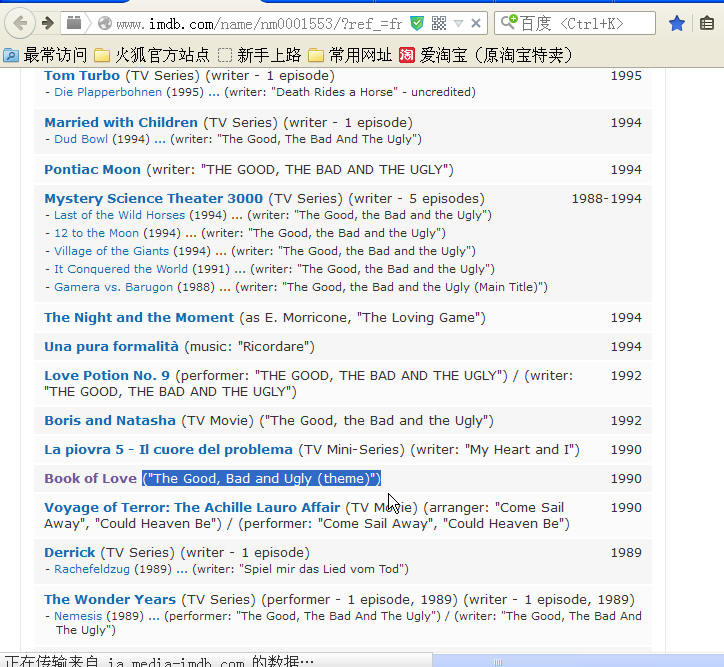Open the Gamera vs. Barugon link
The height and width of the screenshot is (667, 724).
coord(113,287)
